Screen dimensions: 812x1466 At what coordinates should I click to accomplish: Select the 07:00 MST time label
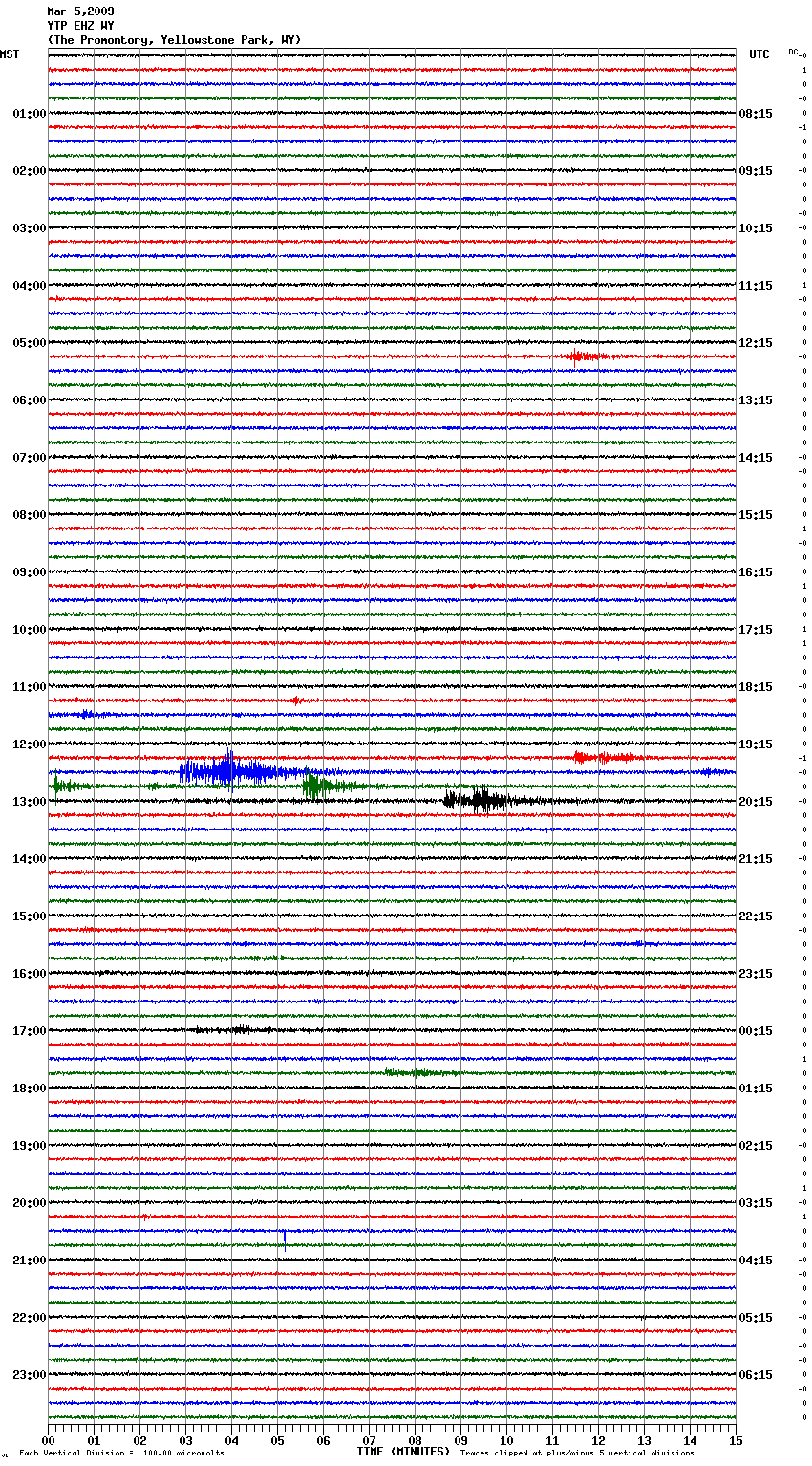[29, 458]
